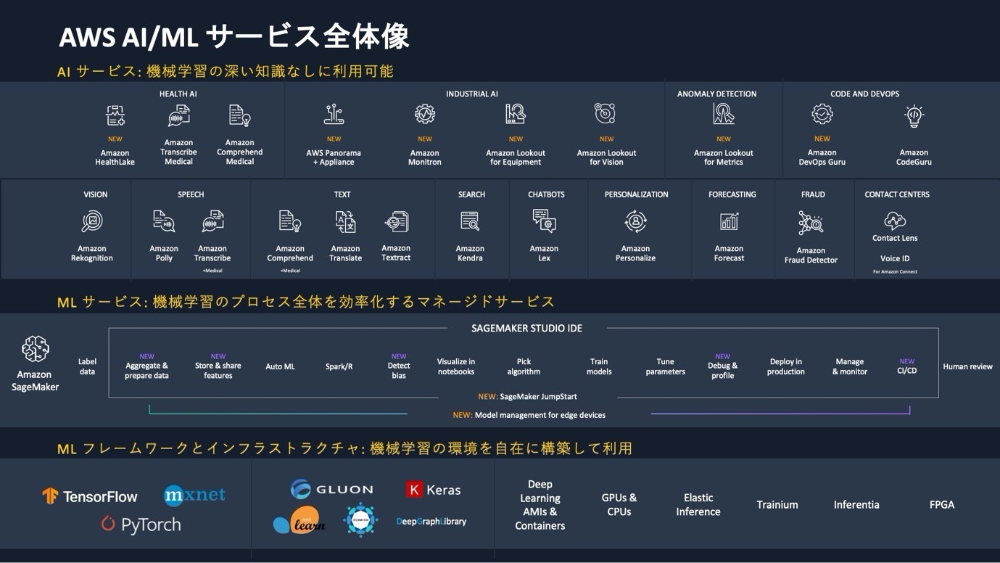Click the 'Label data' text

87,366
